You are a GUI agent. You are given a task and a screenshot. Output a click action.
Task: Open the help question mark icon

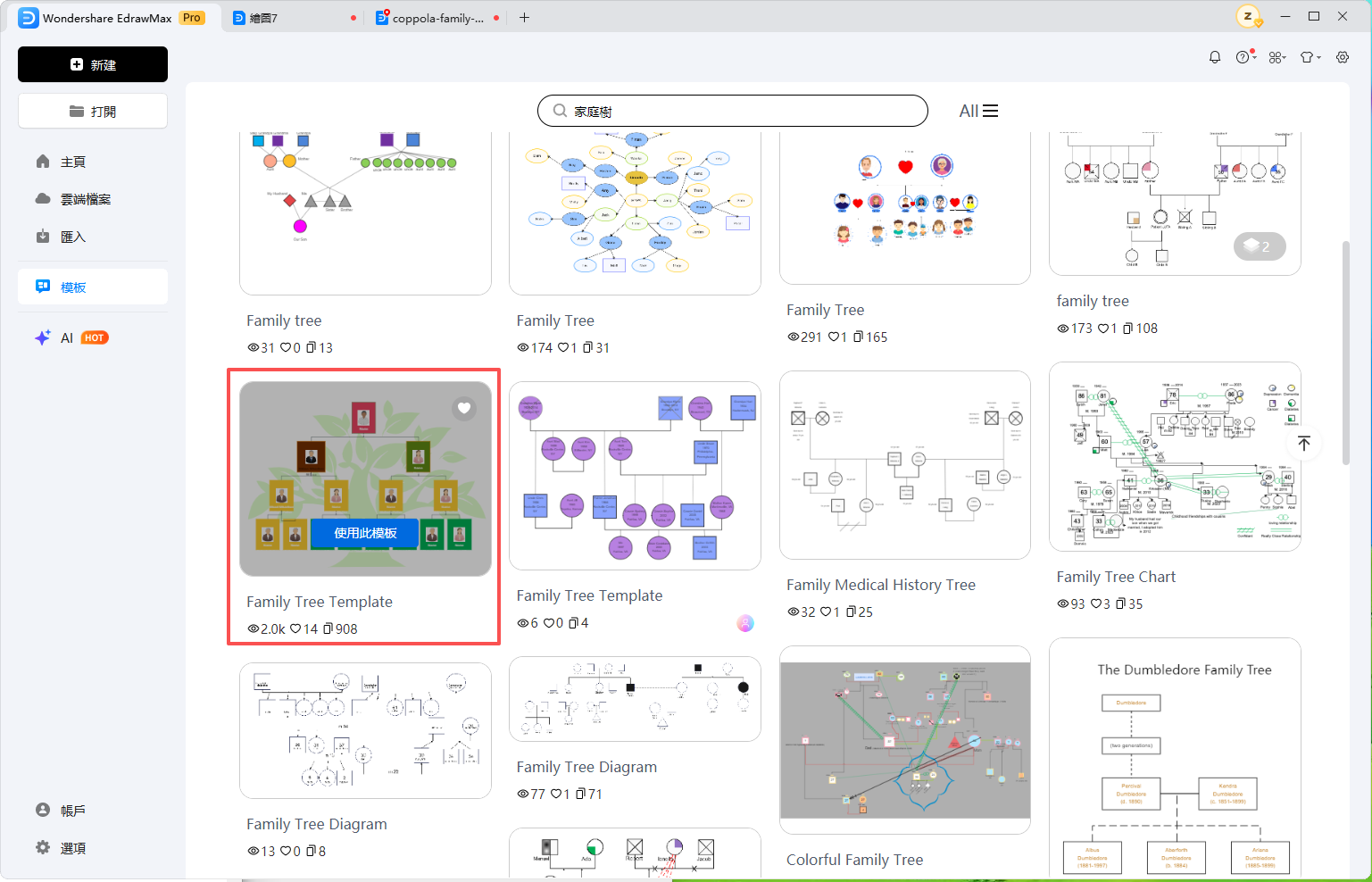(x=1245, y=57)
